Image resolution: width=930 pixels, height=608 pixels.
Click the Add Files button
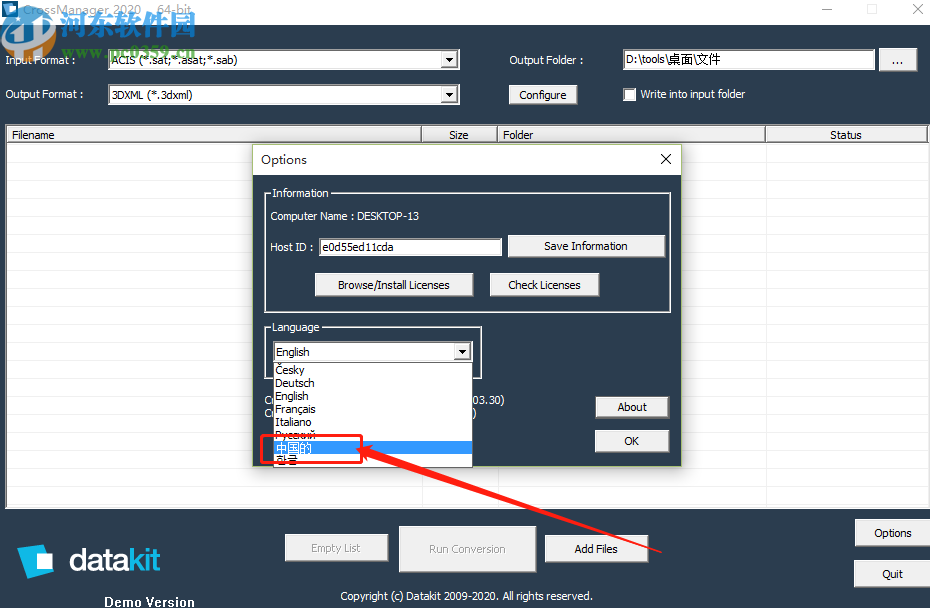tap(596, 549)
